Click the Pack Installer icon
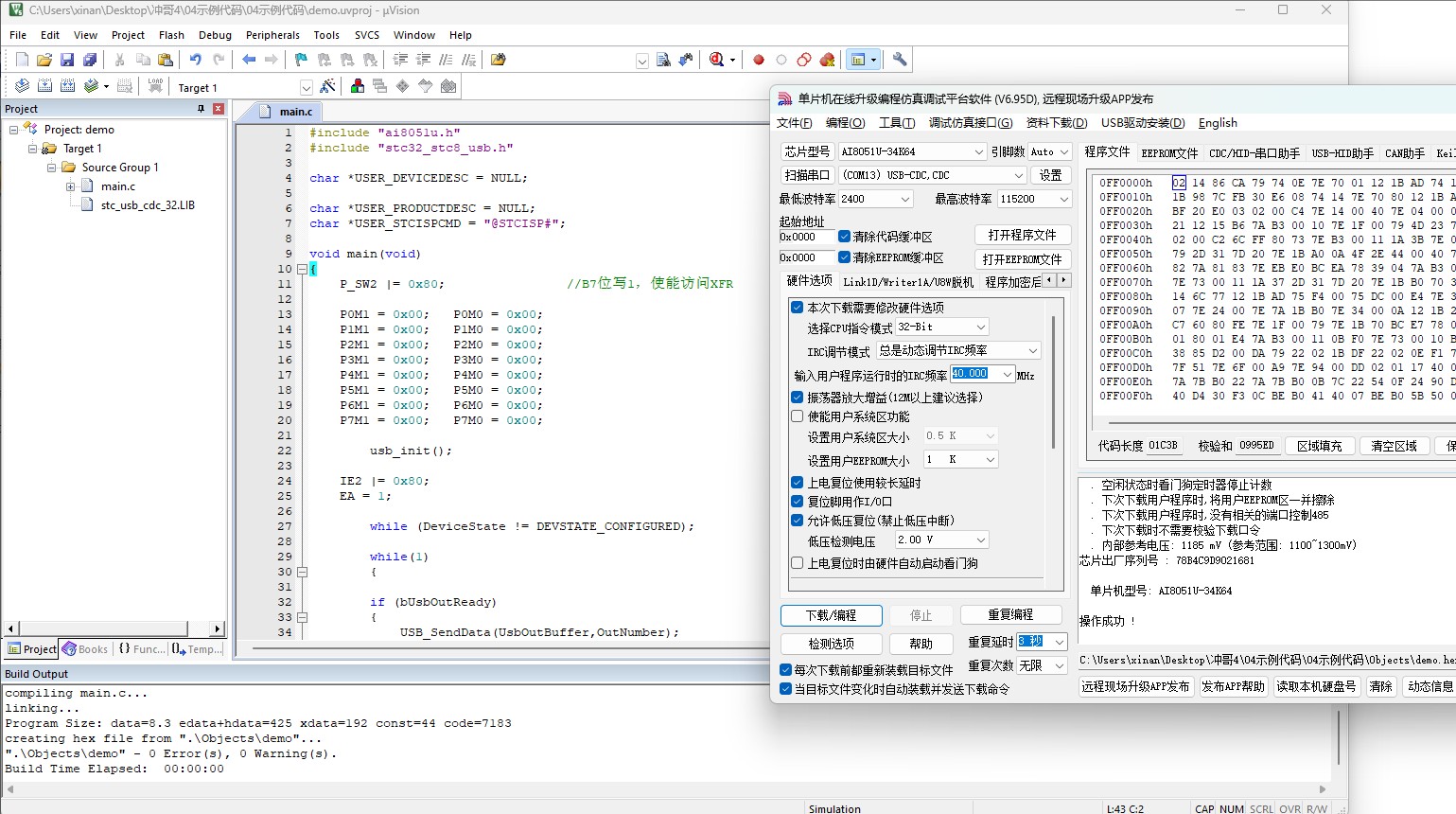Image resolution: width=1456 pixels, height=814 pixels. coord(448,86)
